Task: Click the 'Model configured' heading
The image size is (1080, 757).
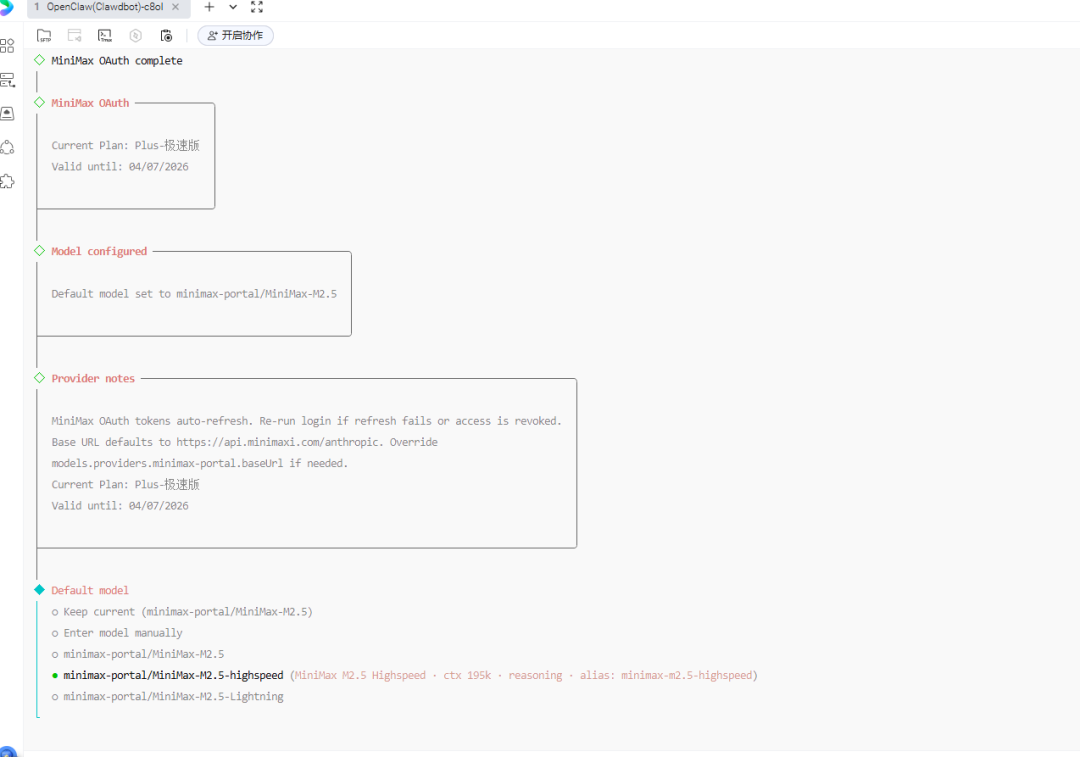Action: point(99,251)
